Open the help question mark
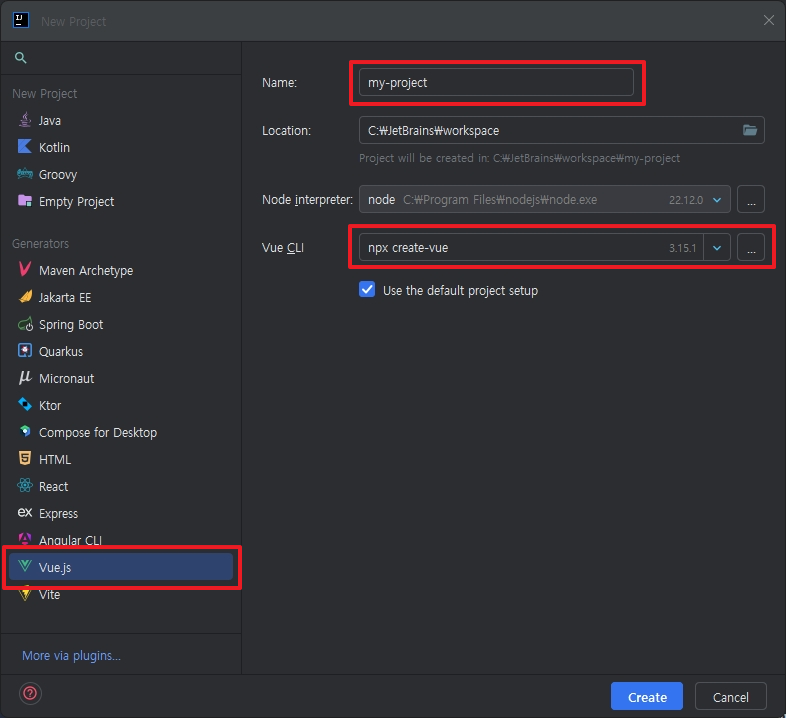Screen dimensions: 786x718 (x=30, y=693)
